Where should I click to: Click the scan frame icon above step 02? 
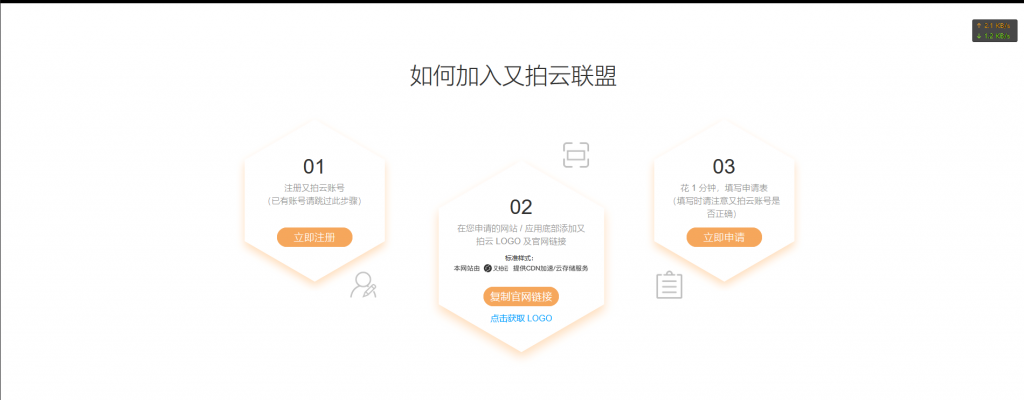575,155
